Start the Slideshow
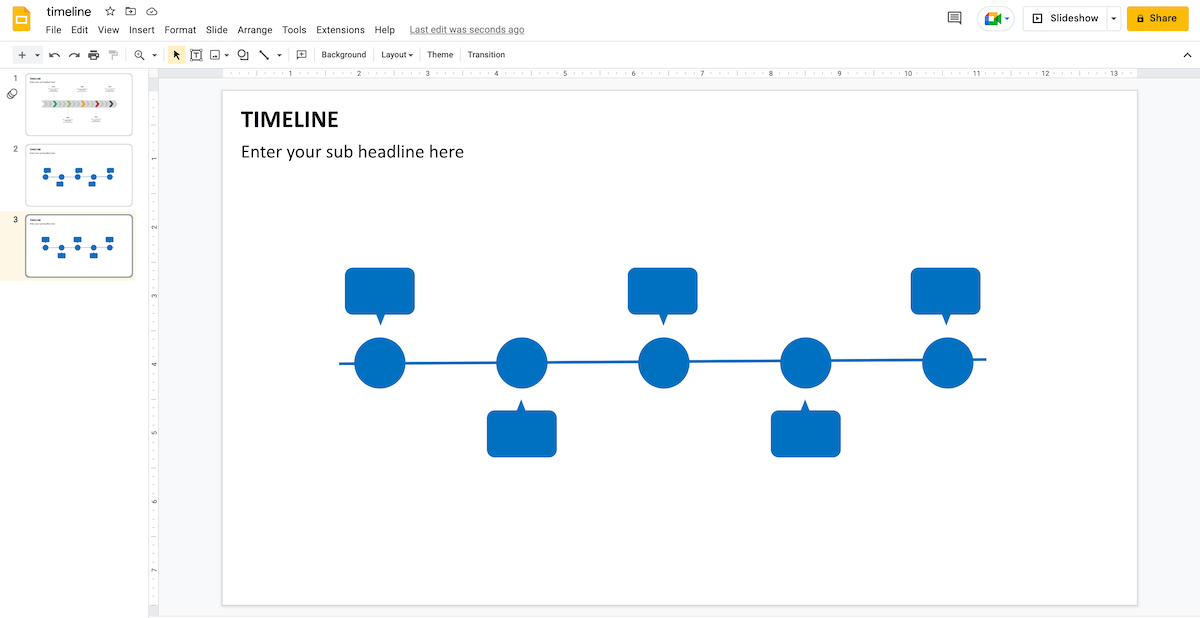This screenshot has height=618, width=1200. pos(1065,18)
